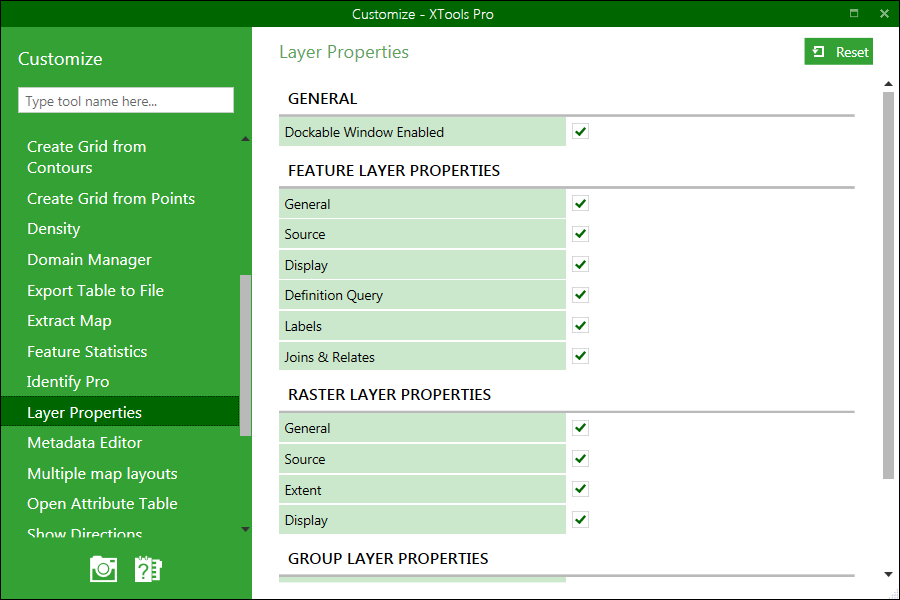Toggle the Labels checkbox
The width and height of the screenshot is (900, 600).
[x=580, y=326]
